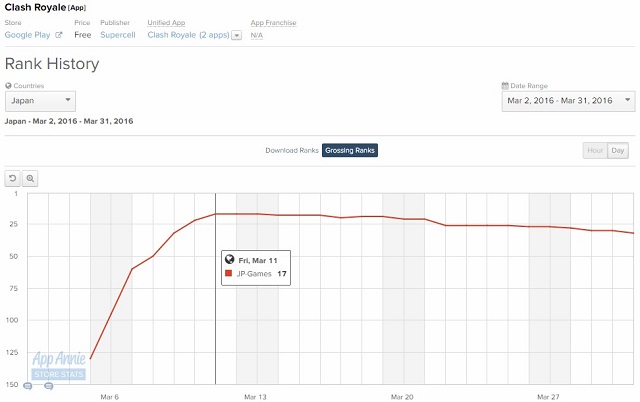
Task: Click the 150 rank axis label
Action: [12, 384]
